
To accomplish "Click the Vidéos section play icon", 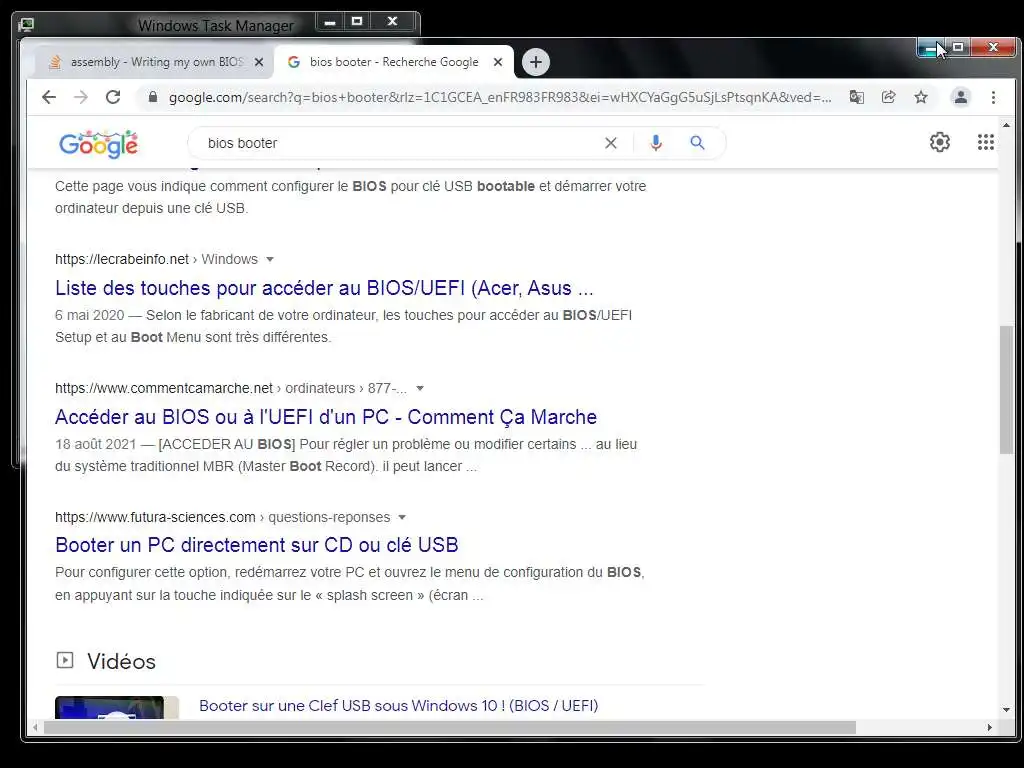I will (x=65, y=660).
